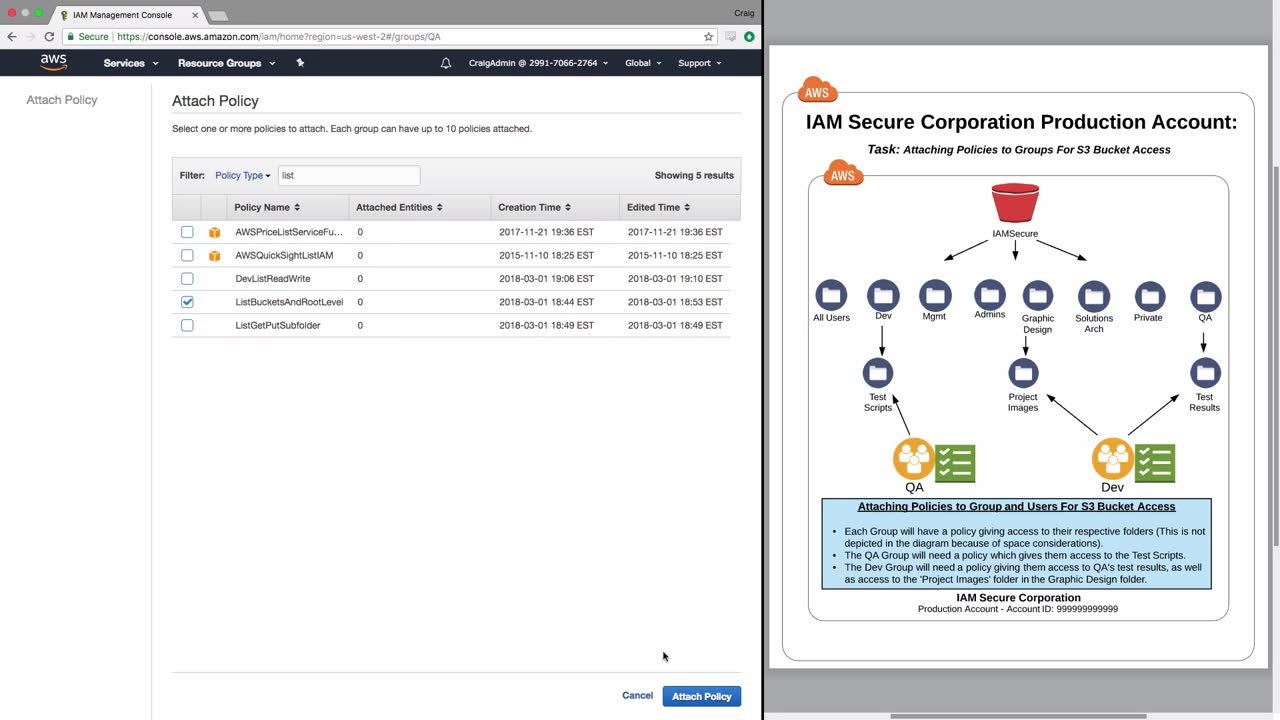Sort the table by Policy Name
This screenshot has width=1280, height=720.
coord(267,207)
